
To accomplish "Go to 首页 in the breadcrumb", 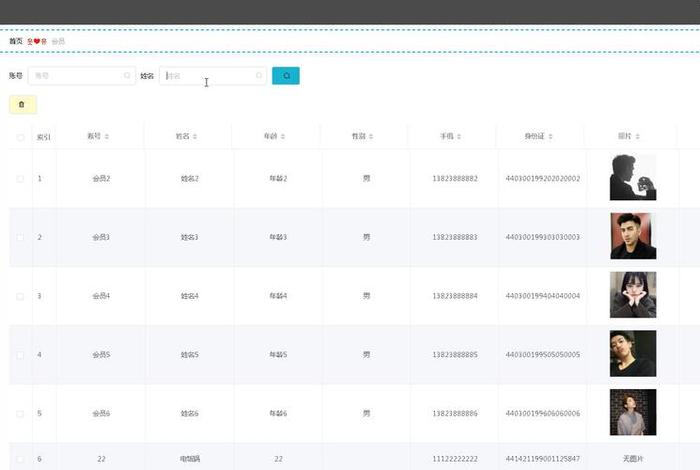I will click(x=16, y=41).
